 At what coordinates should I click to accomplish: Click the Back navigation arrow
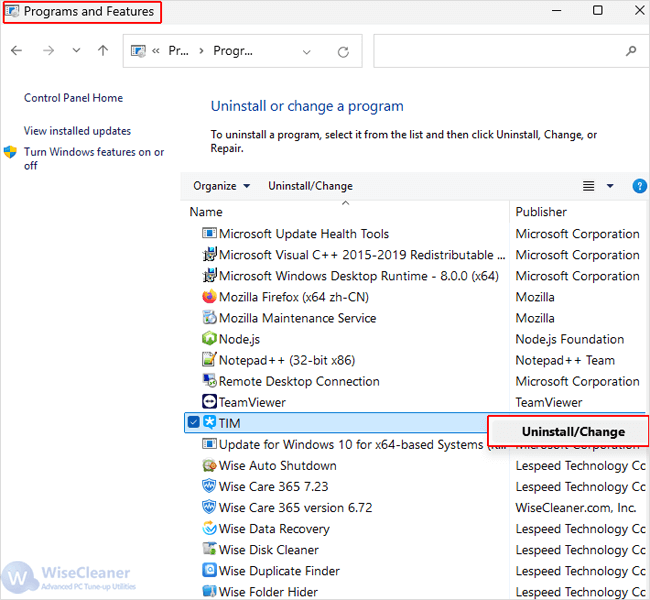17,51
